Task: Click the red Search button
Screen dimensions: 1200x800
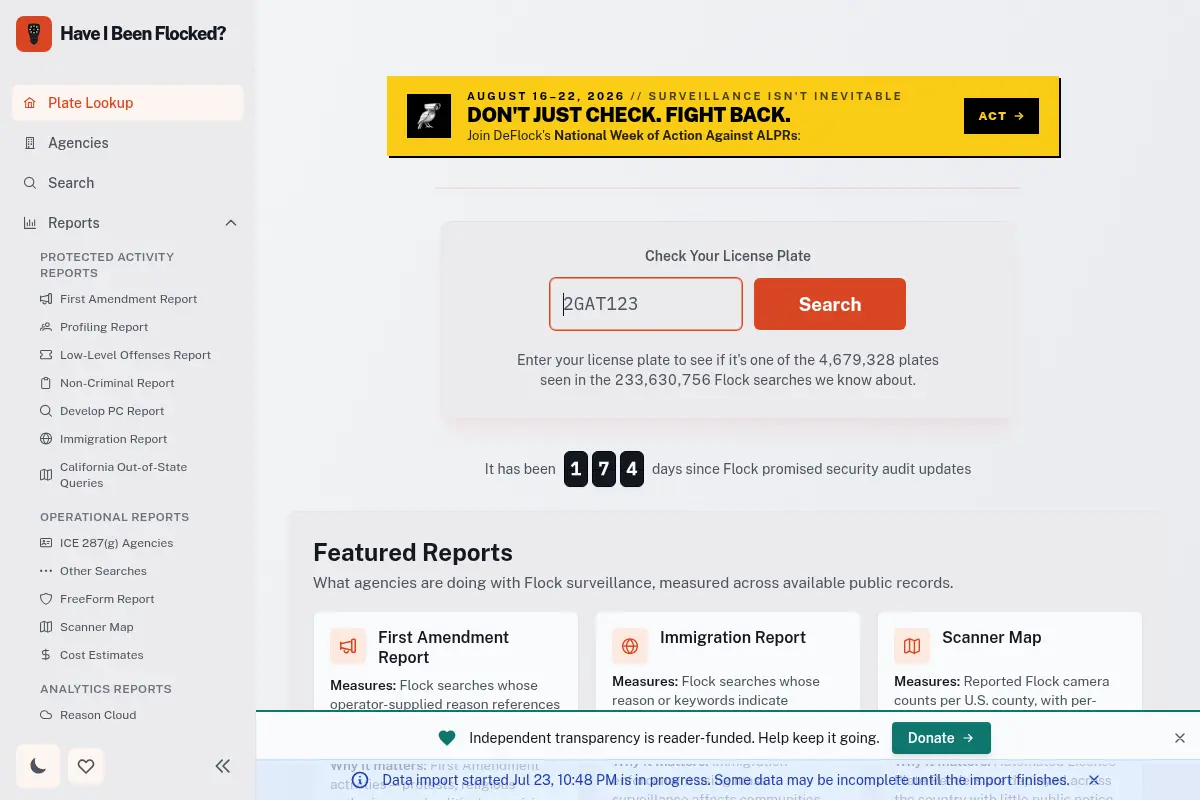Action: [x=830, y=304]
